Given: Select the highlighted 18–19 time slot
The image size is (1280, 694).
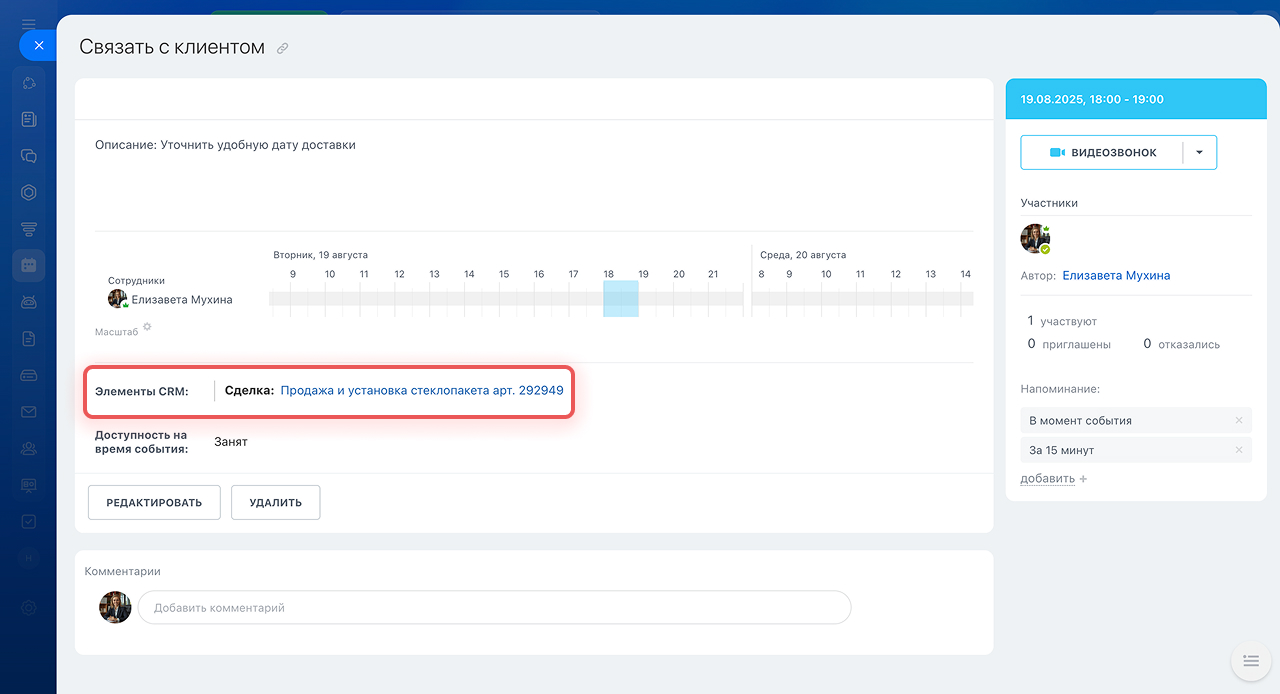Looking at the screenshot, I should pos(621,298).
